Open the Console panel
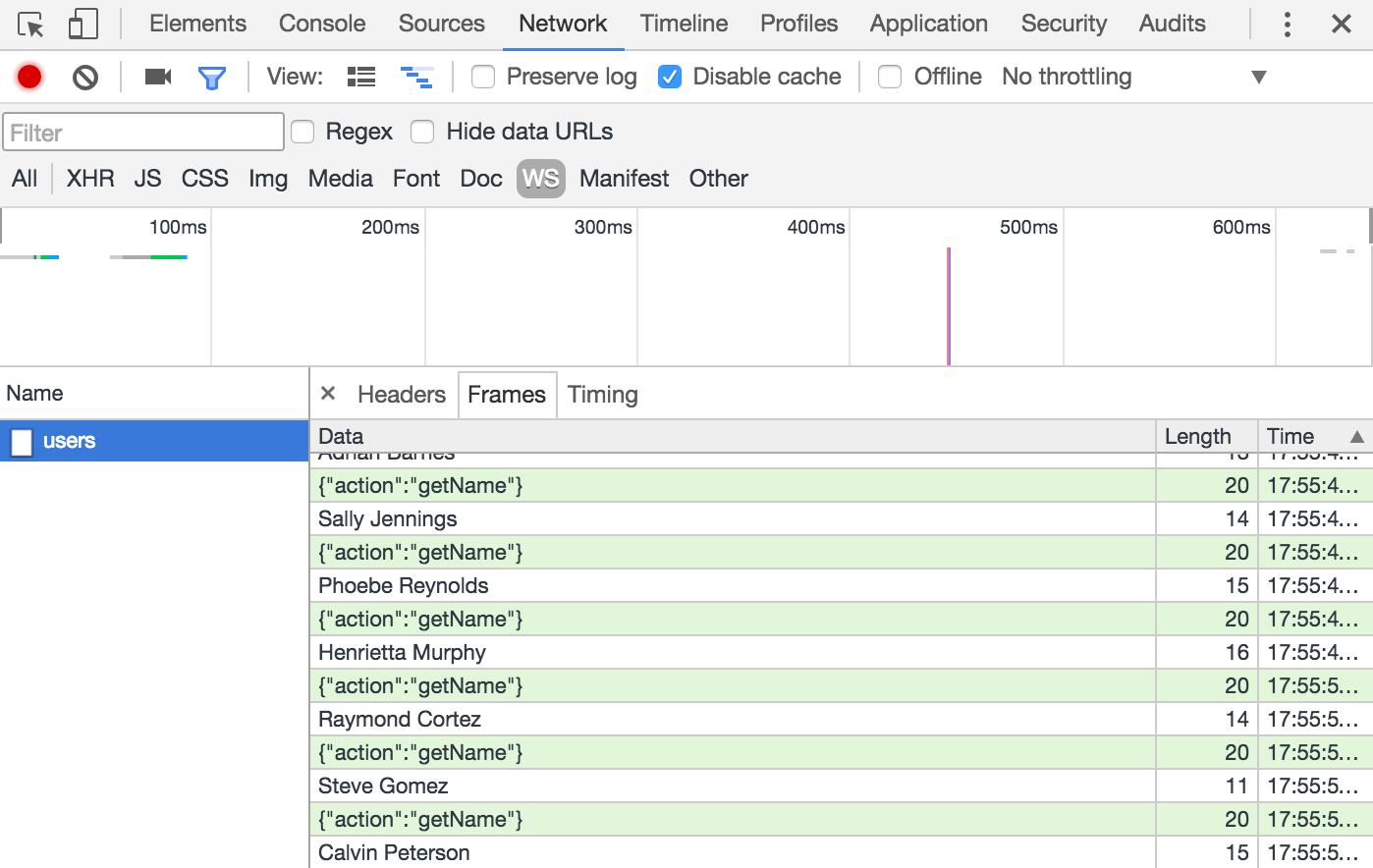Image resolution: width=1373 pixels, height=868 pixels. tap(321, 23)
